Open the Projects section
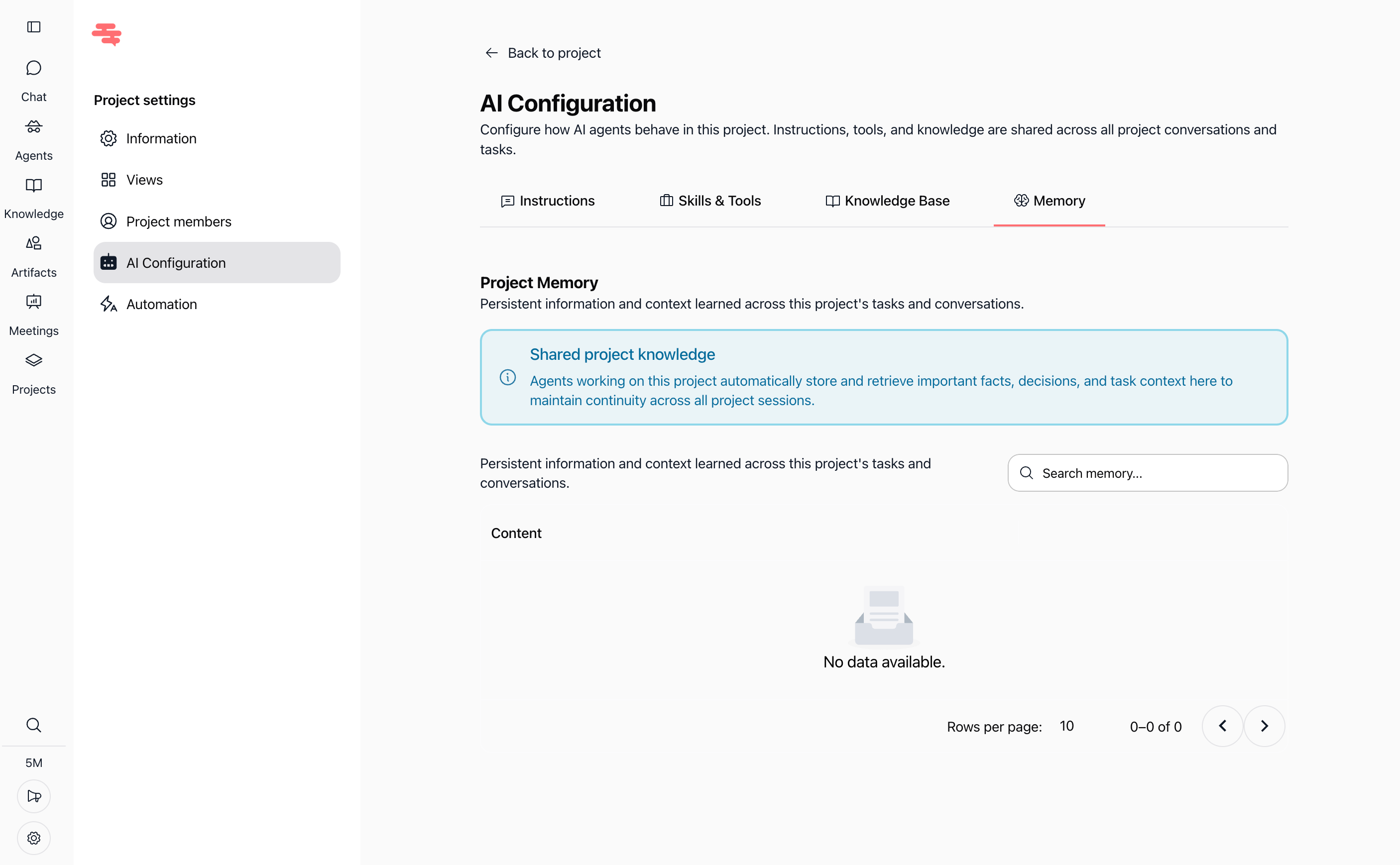 pyautogui.click(x=34, y=374)
